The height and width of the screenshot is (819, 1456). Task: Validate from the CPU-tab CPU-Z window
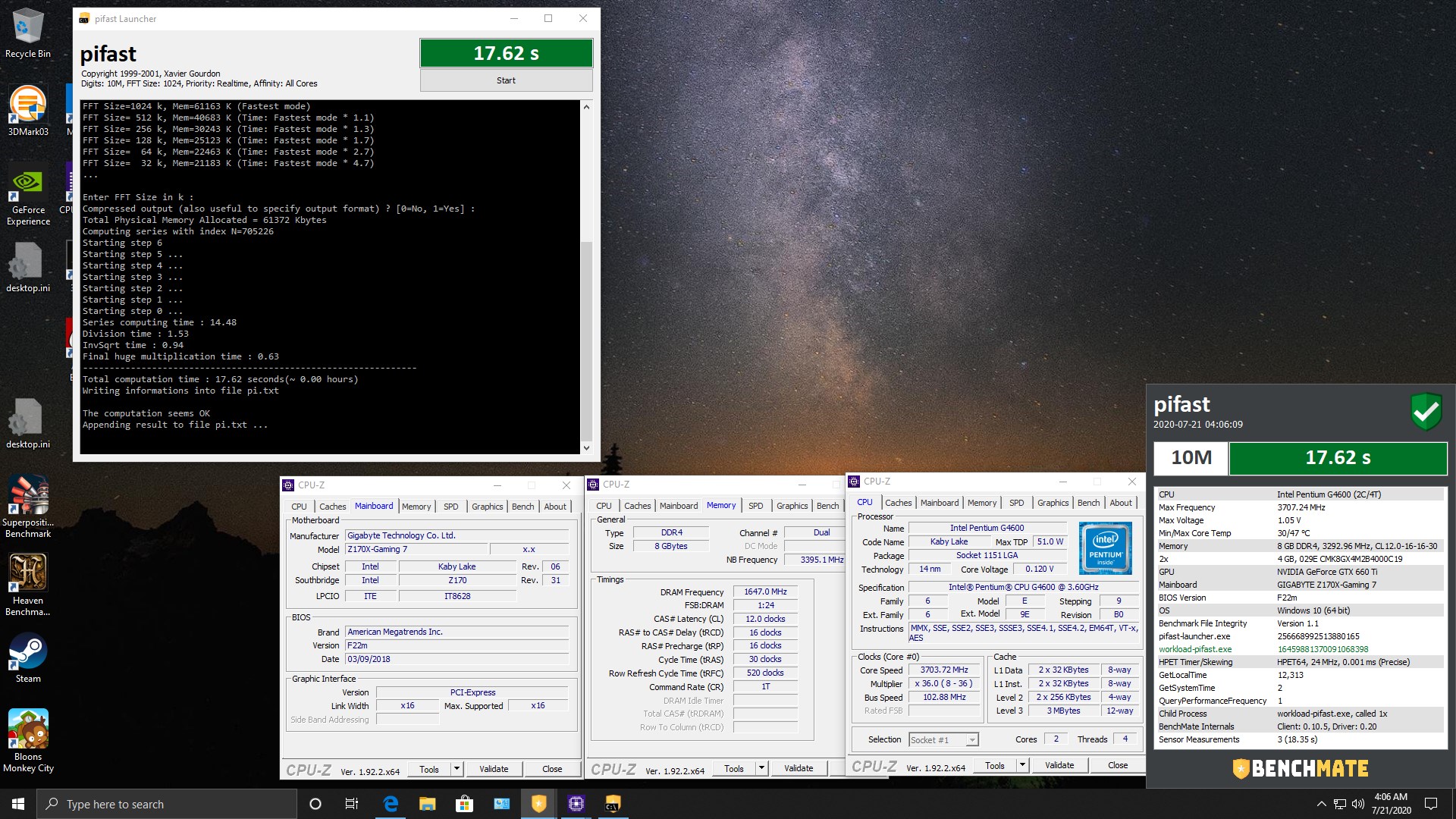1059,765
